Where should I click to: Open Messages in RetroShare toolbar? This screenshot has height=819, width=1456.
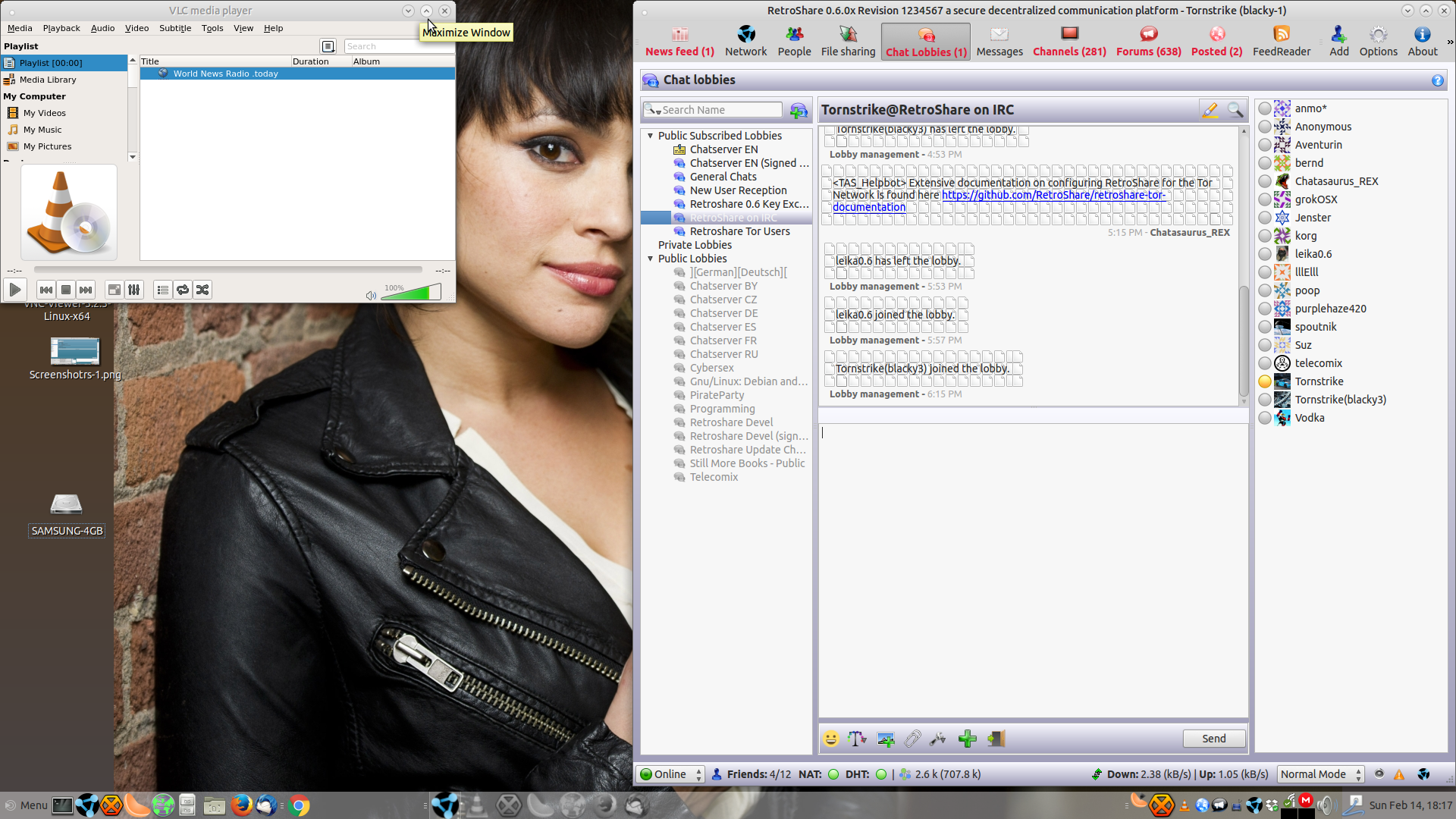[x=999, y=42]
